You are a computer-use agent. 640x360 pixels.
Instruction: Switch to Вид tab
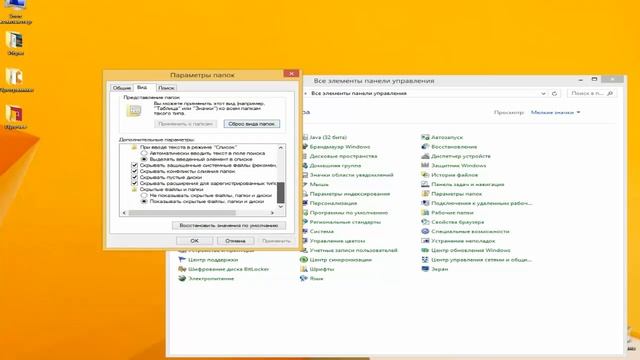142,87
